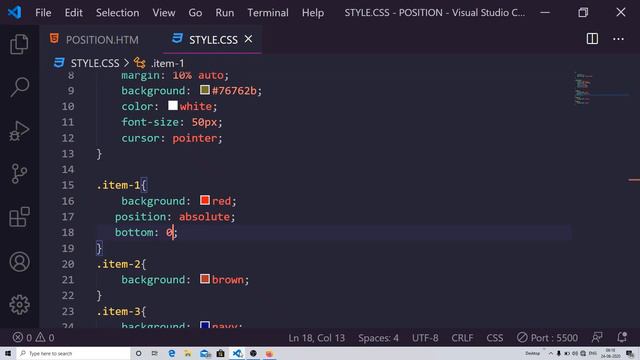Open the Terminal menu

(x=268, y=13)
